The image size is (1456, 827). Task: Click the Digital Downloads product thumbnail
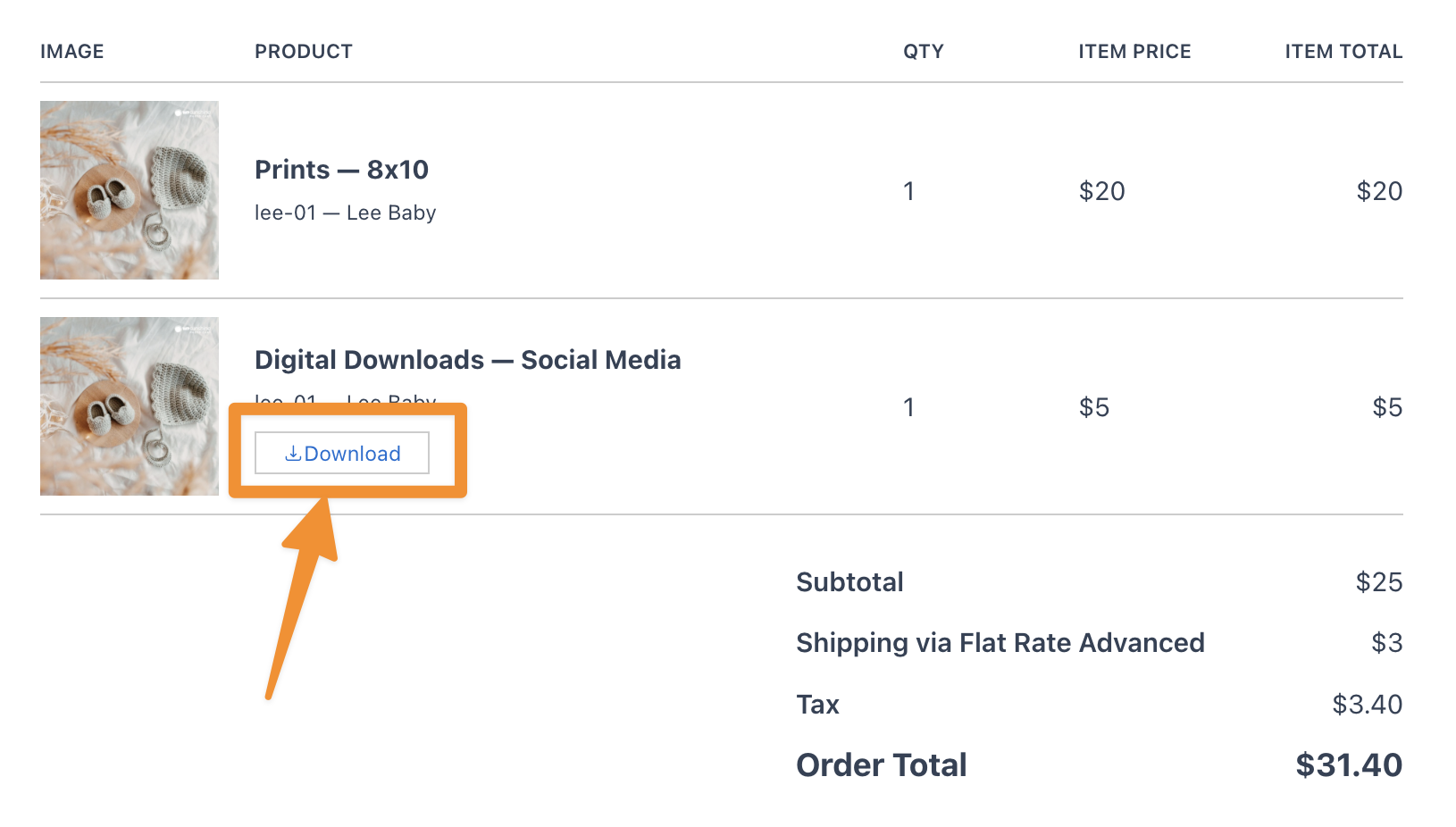click(x=129, y=406)
